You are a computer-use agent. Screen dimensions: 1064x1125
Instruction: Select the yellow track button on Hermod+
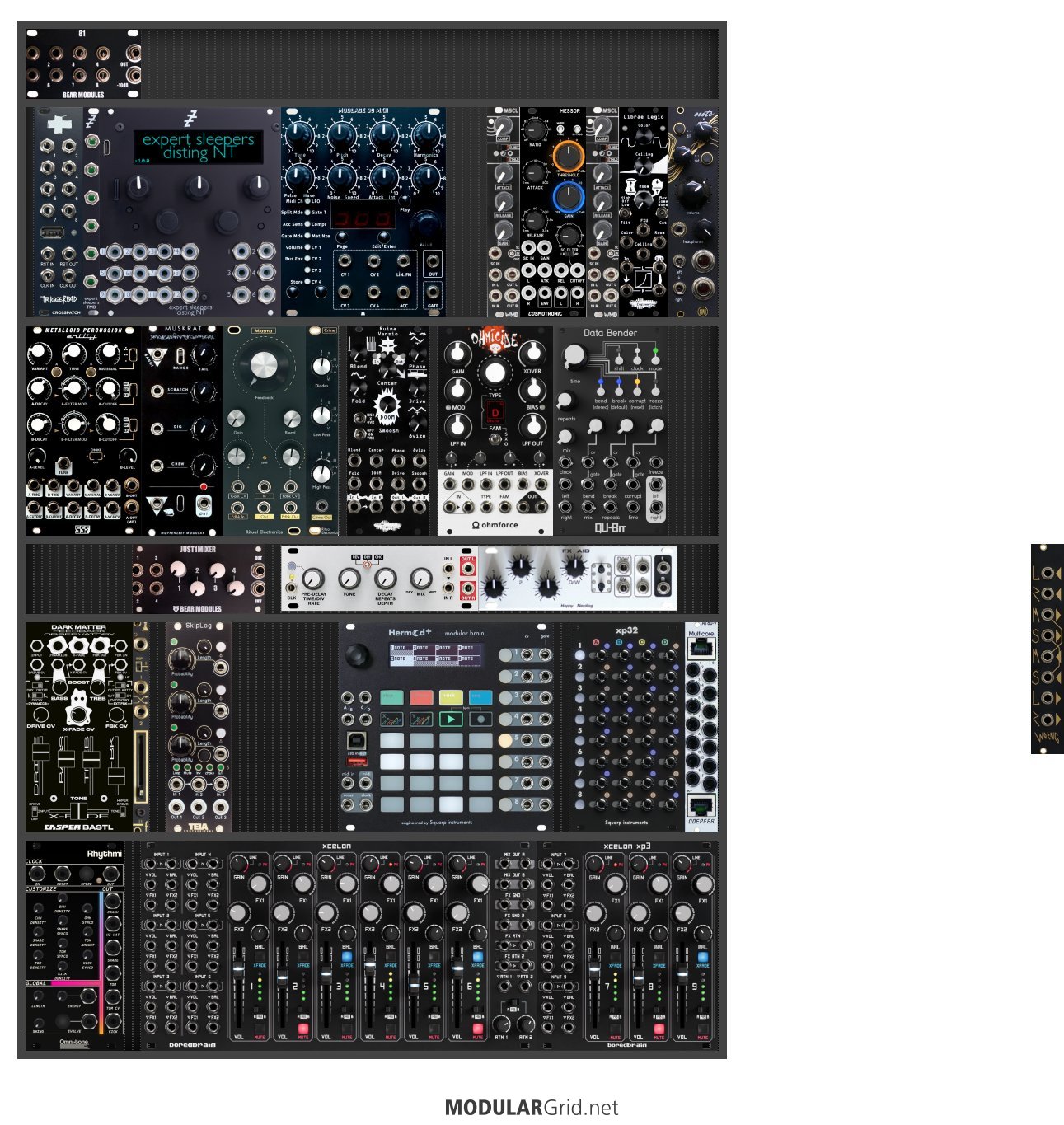tap(450, 697)
